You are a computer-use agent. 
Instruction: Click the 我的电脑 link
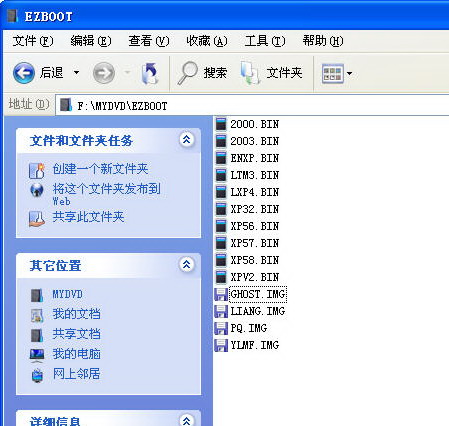[x=76, y=354]
